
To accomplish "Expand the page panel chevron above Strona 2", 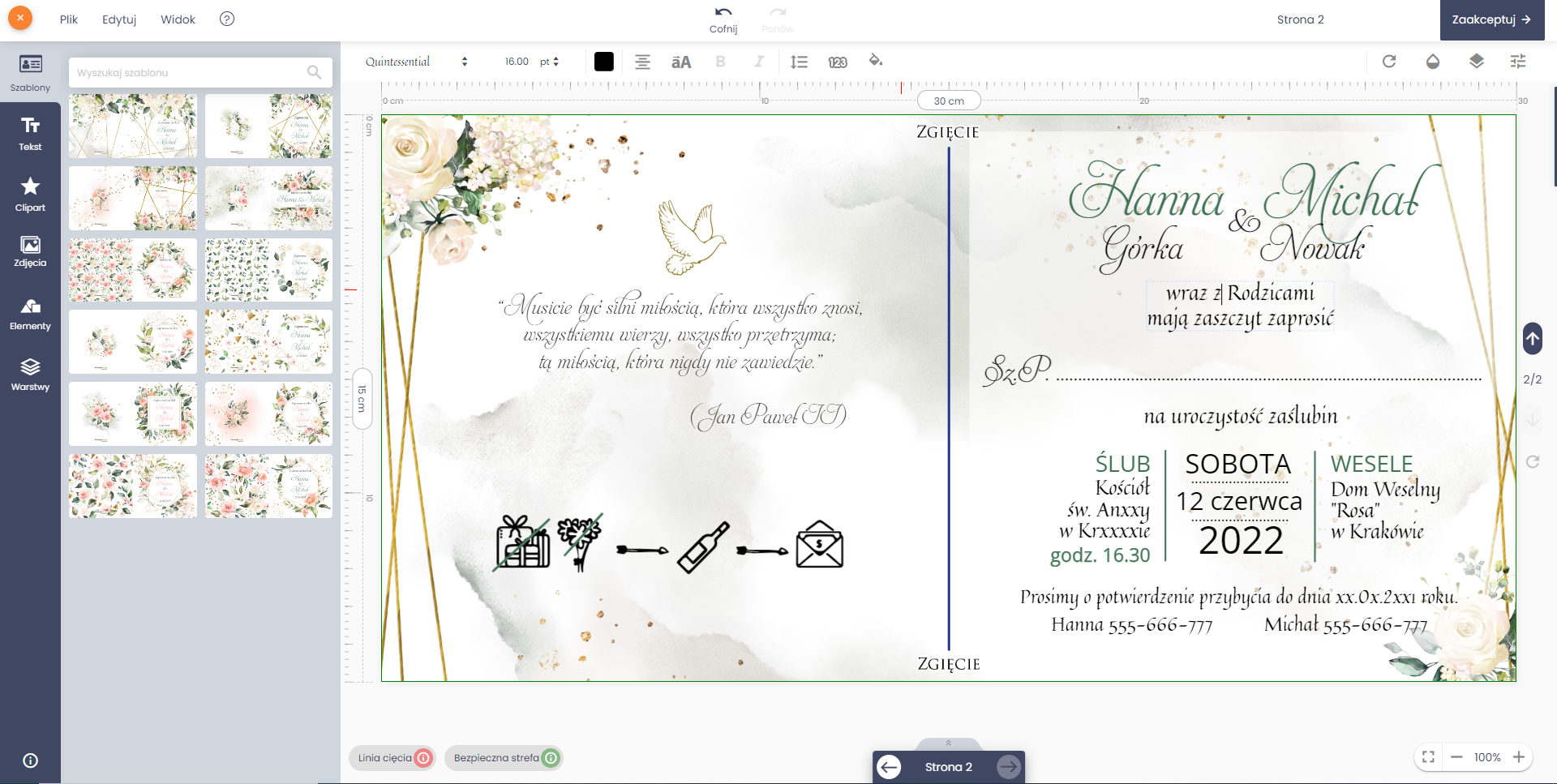I will point(948,743).
